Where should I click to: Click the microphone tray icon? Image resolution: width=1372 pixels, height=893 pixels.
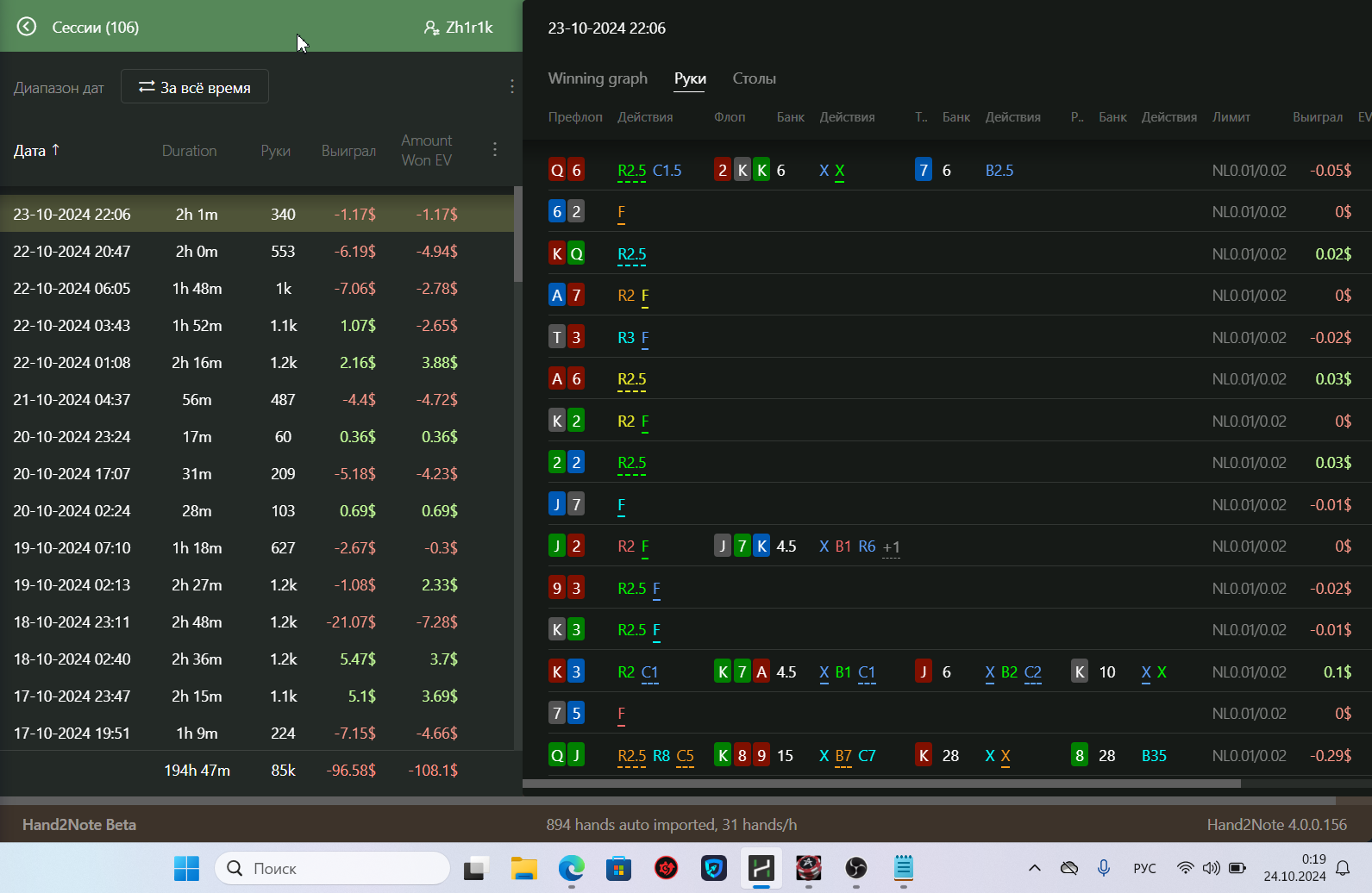[1103, 868]
